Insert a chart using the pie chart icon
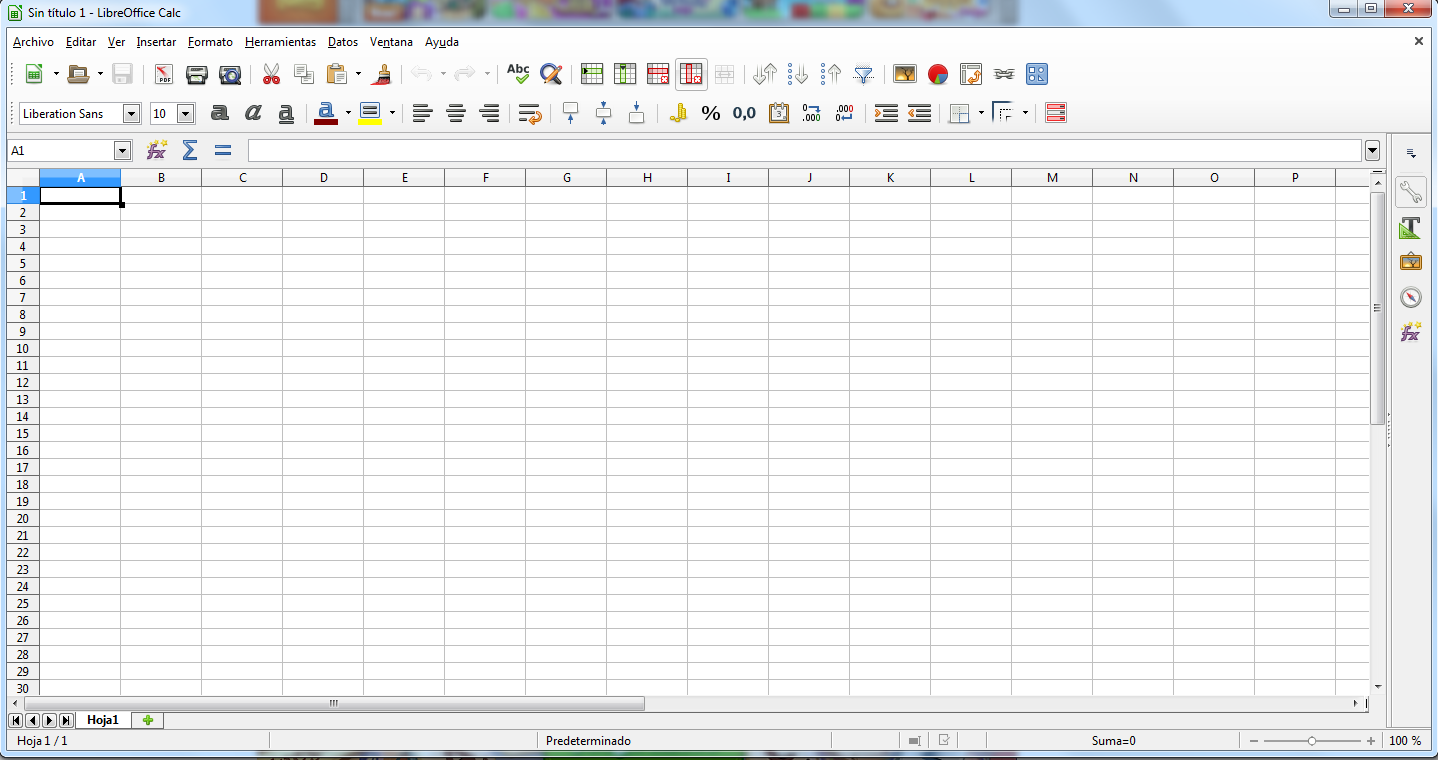This screenshot has height=760, width=1438. coord(938,74)
